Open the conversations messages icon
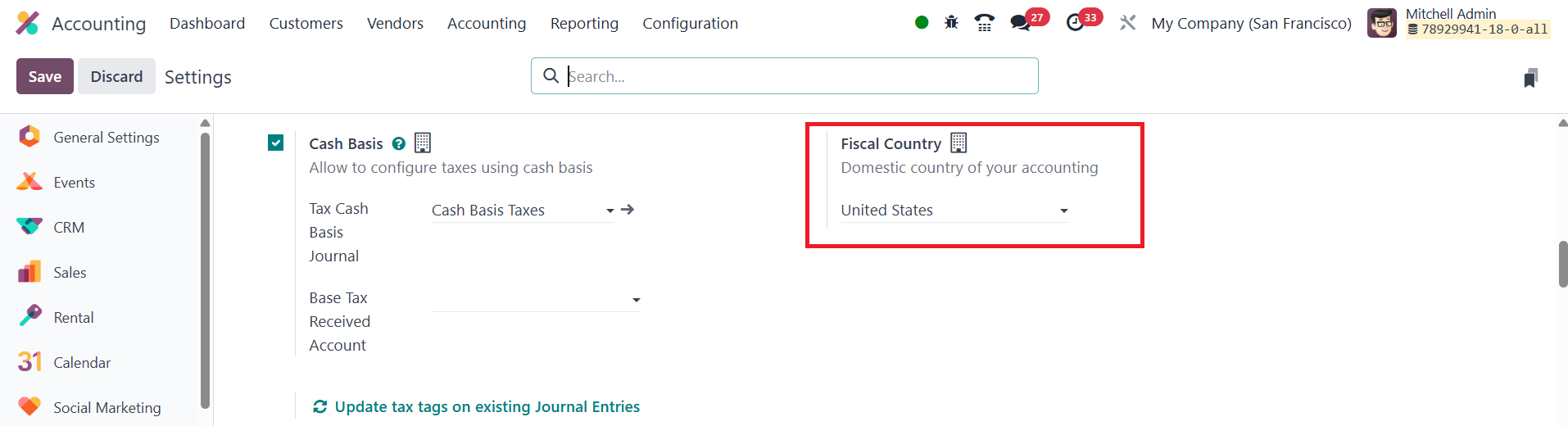This screenshot has width=1568, height=426. pos(1020,23)
